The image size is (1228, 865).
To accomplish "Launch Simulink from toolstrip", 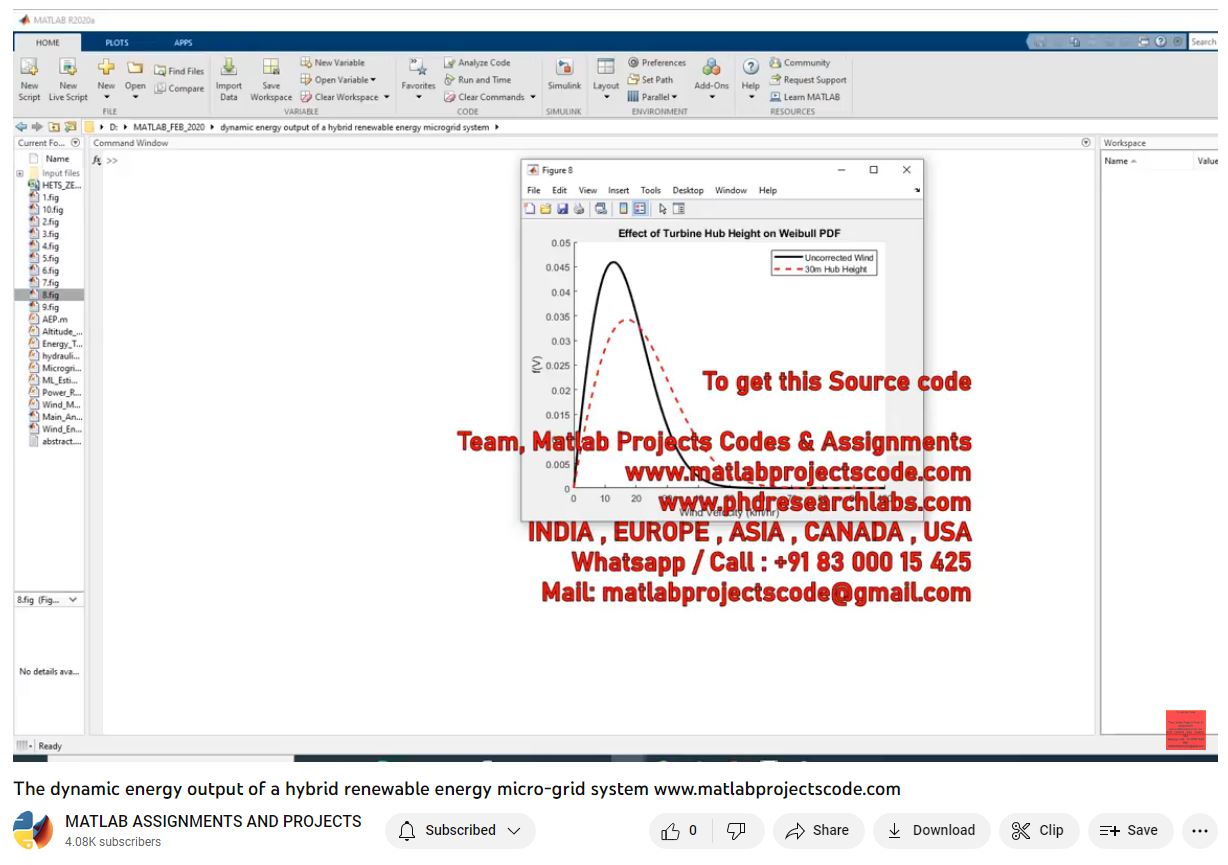I will tap(564, 76).
